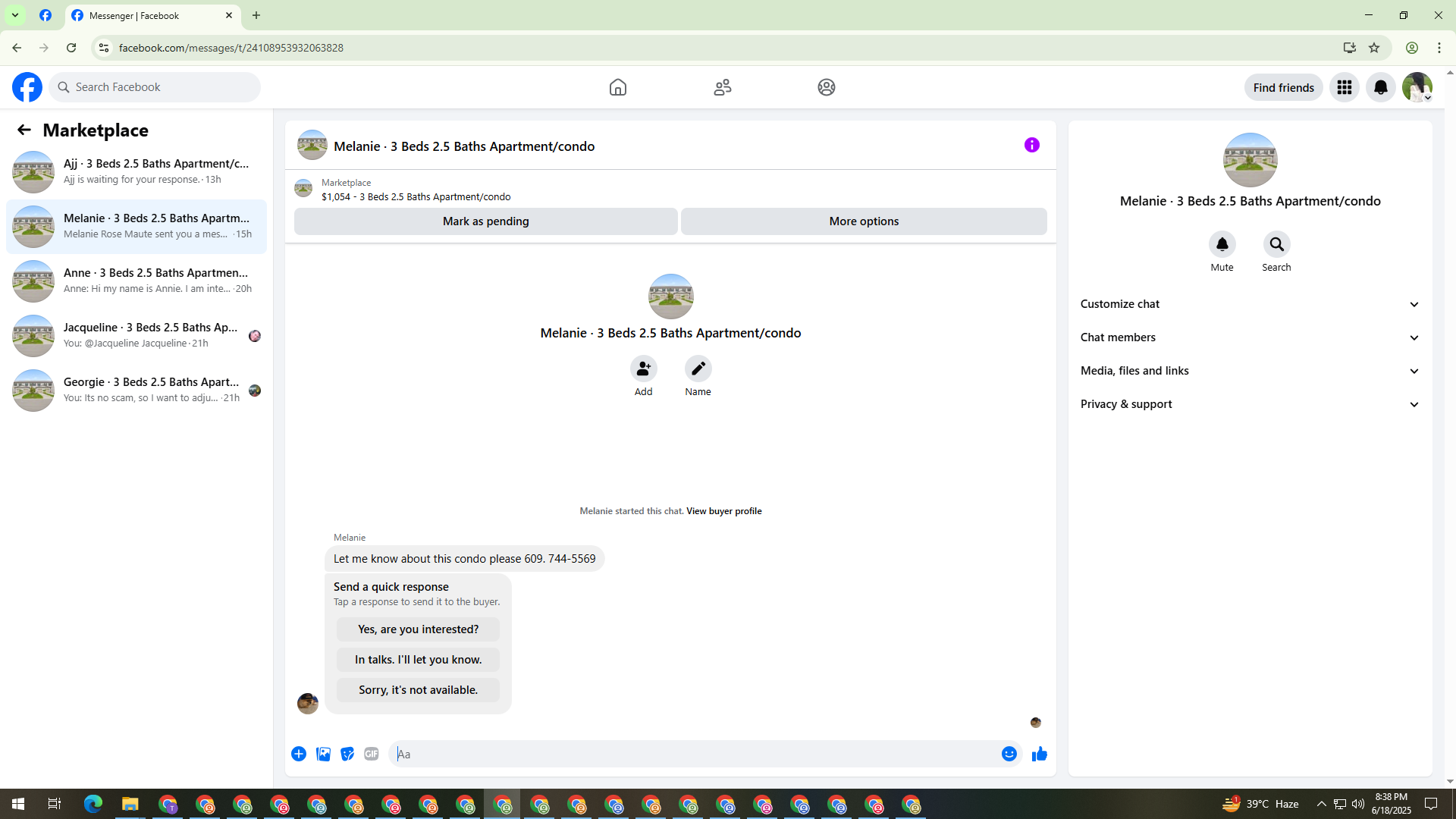View site information icon in address bar
1456x819 pixels.
click(104, 48)
